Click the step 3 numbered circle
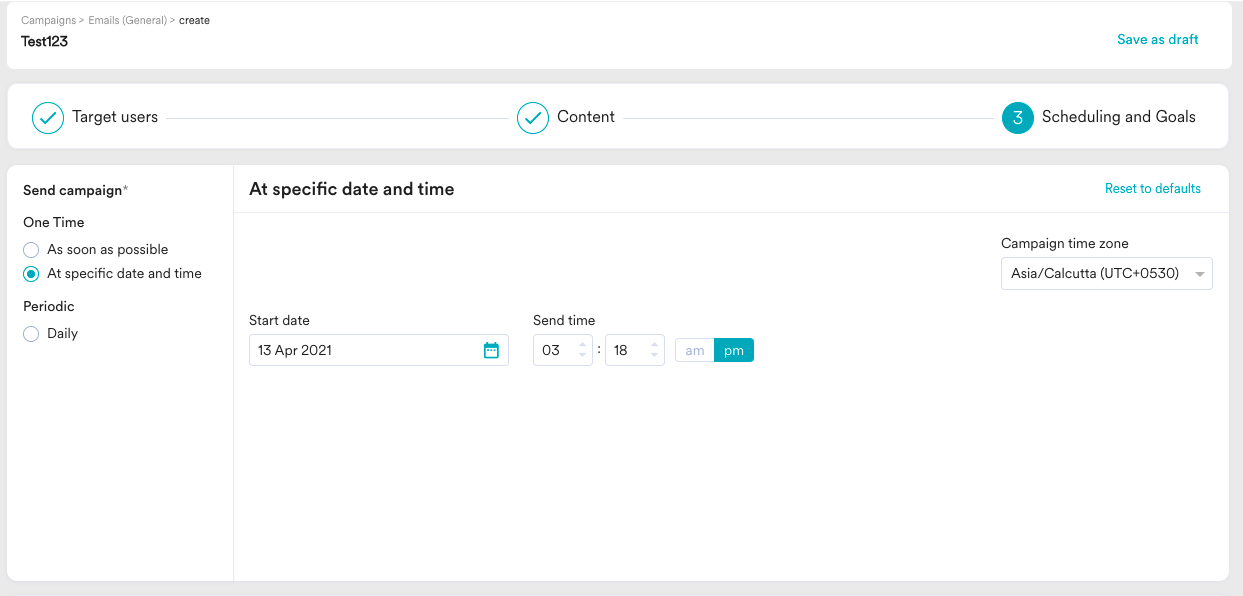Screen dimensions: 1243x596 [x=1018, y=117]
